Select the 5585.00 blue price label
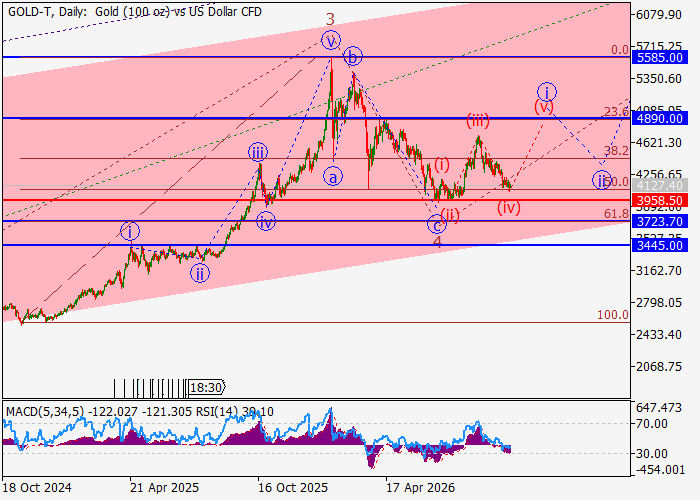This screenshot has height=500, width=700. click(660, 58)
